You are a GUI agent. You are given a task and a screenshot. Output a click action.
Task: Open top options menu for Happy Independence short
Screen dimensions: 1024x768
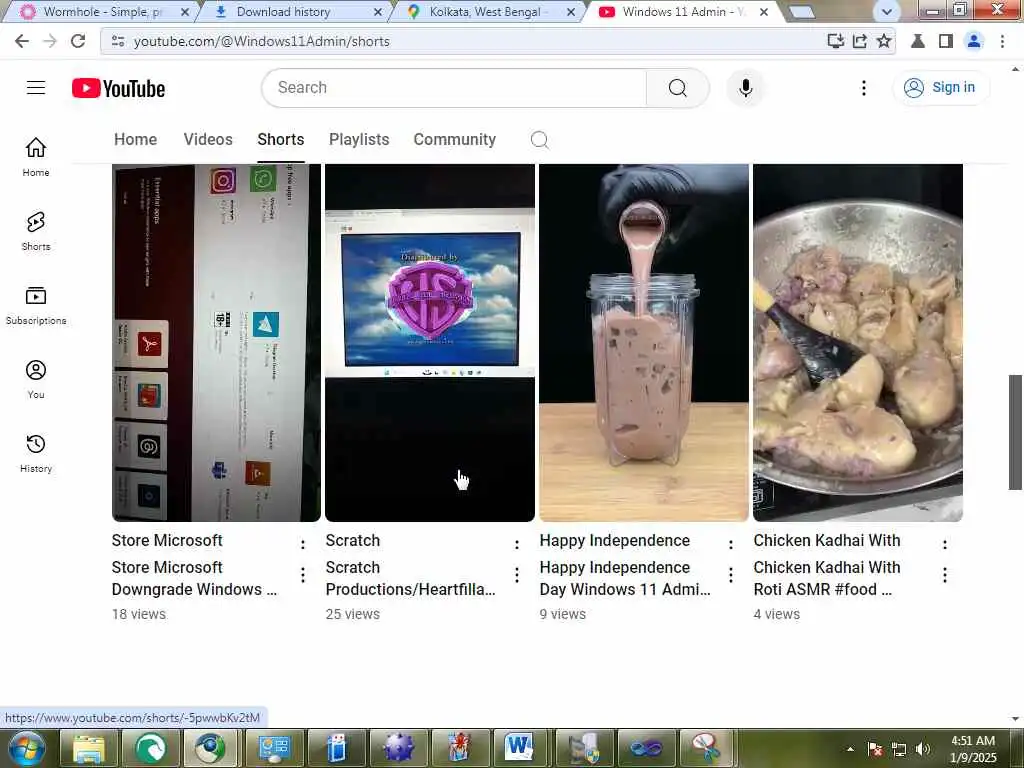(730, 544)
